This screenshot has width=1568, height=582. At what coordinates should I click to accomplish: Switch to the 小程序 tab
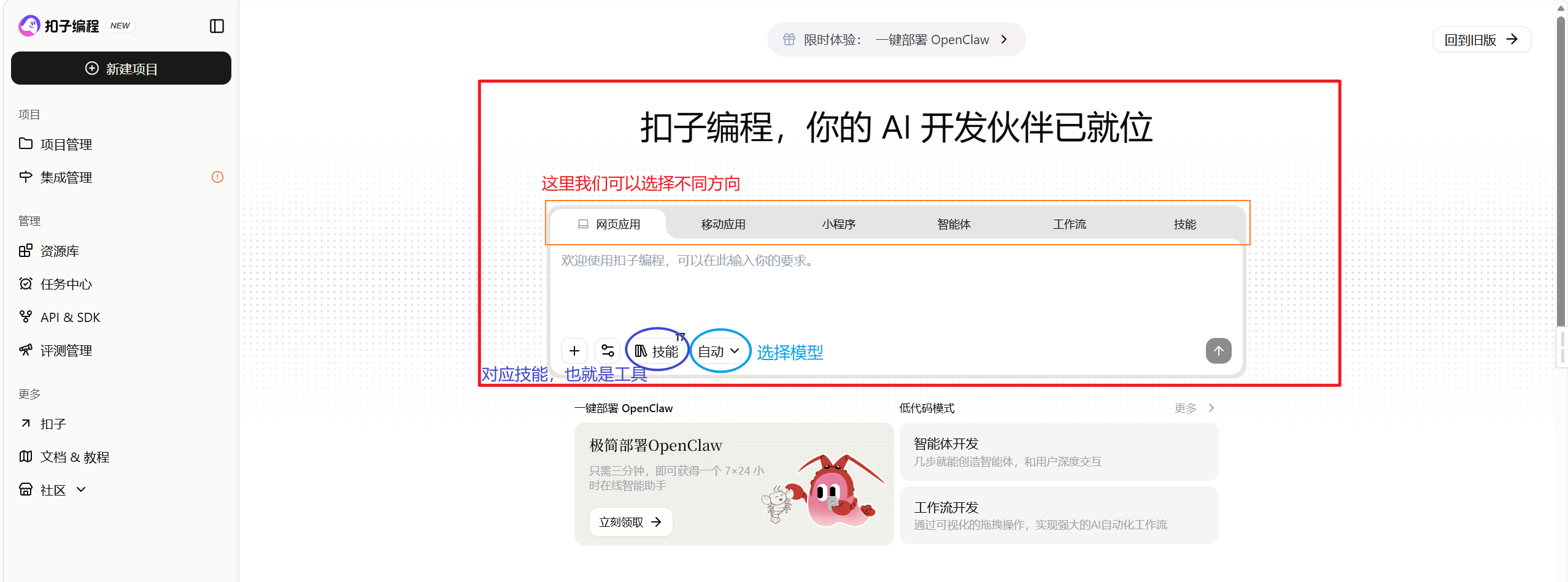[x=839, y=224]
